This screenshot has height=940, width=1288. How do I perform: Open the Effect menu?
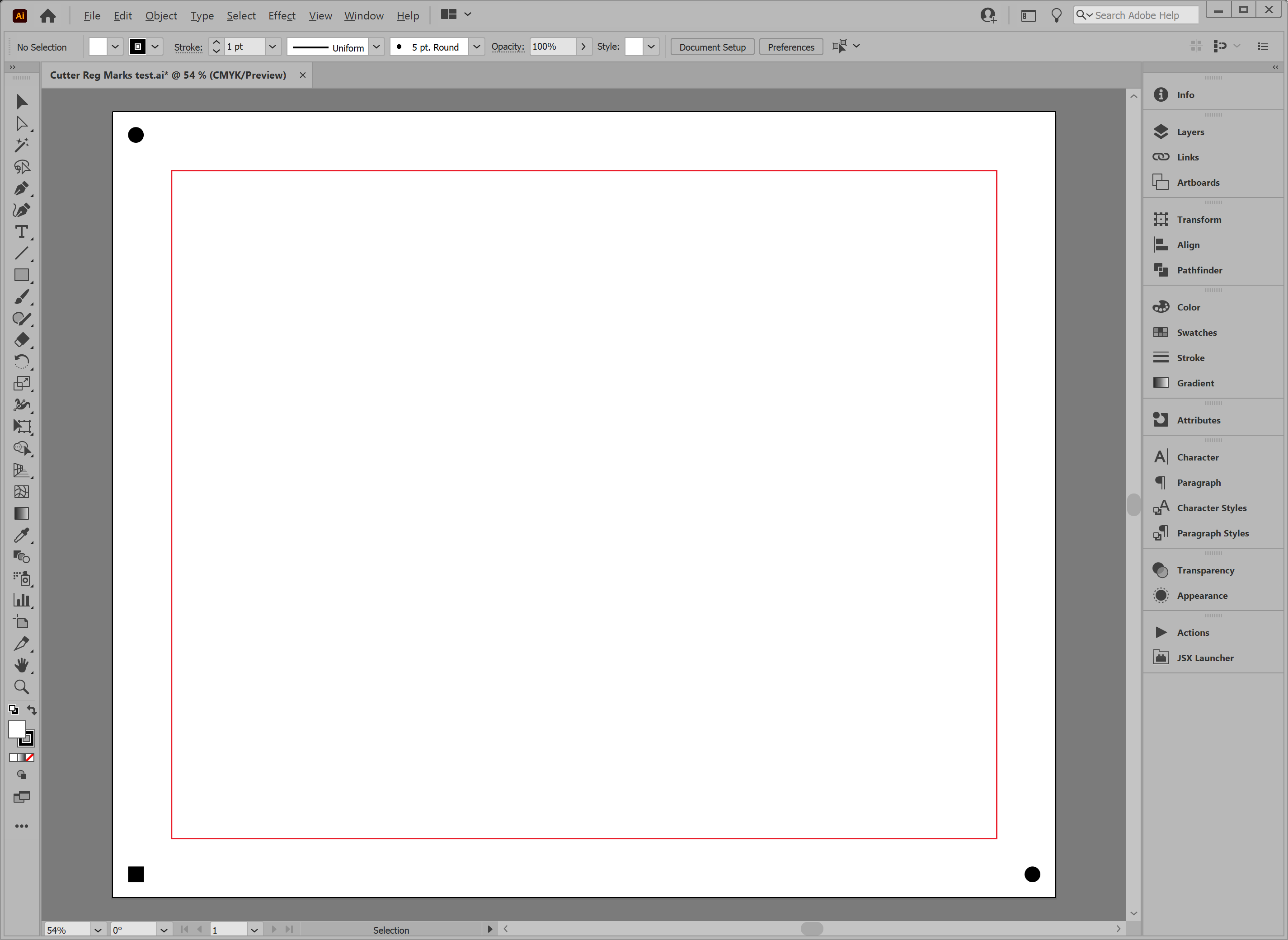(282, 15)
